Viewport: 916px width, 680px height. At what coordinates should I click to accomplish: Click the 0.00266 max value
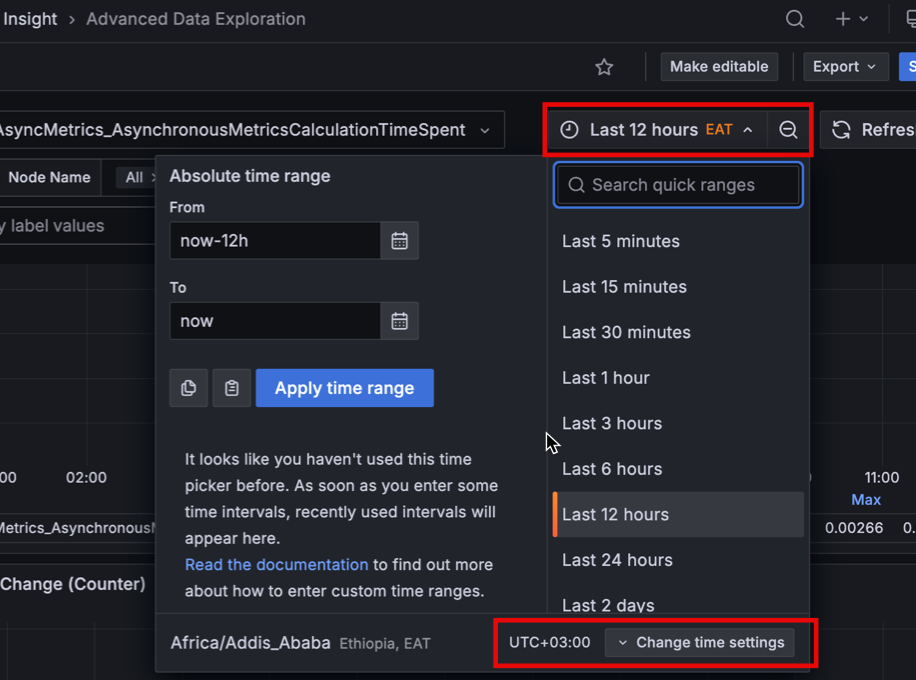click(x=854, y=528)
